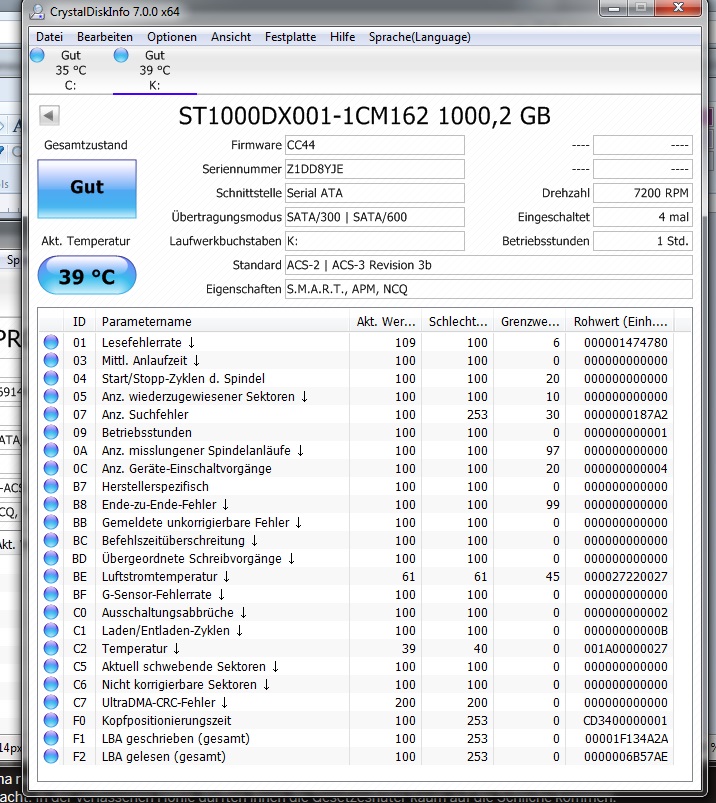Click status icon of G-Sensor-Fehlerrate row
Viewport: 716px width, 803px height.
click(x=51, y=594)
